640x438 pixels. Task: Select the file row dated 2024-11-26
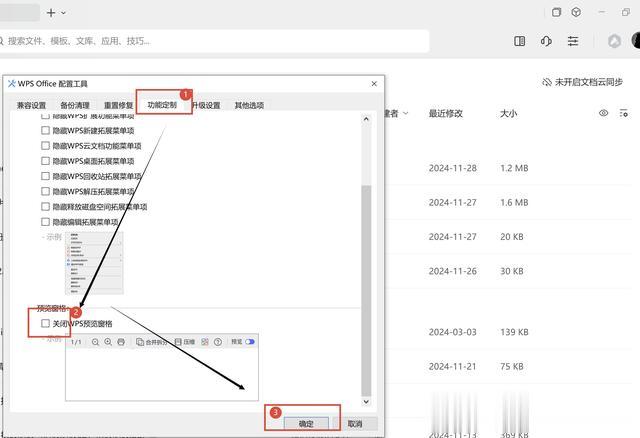[506, 271]
